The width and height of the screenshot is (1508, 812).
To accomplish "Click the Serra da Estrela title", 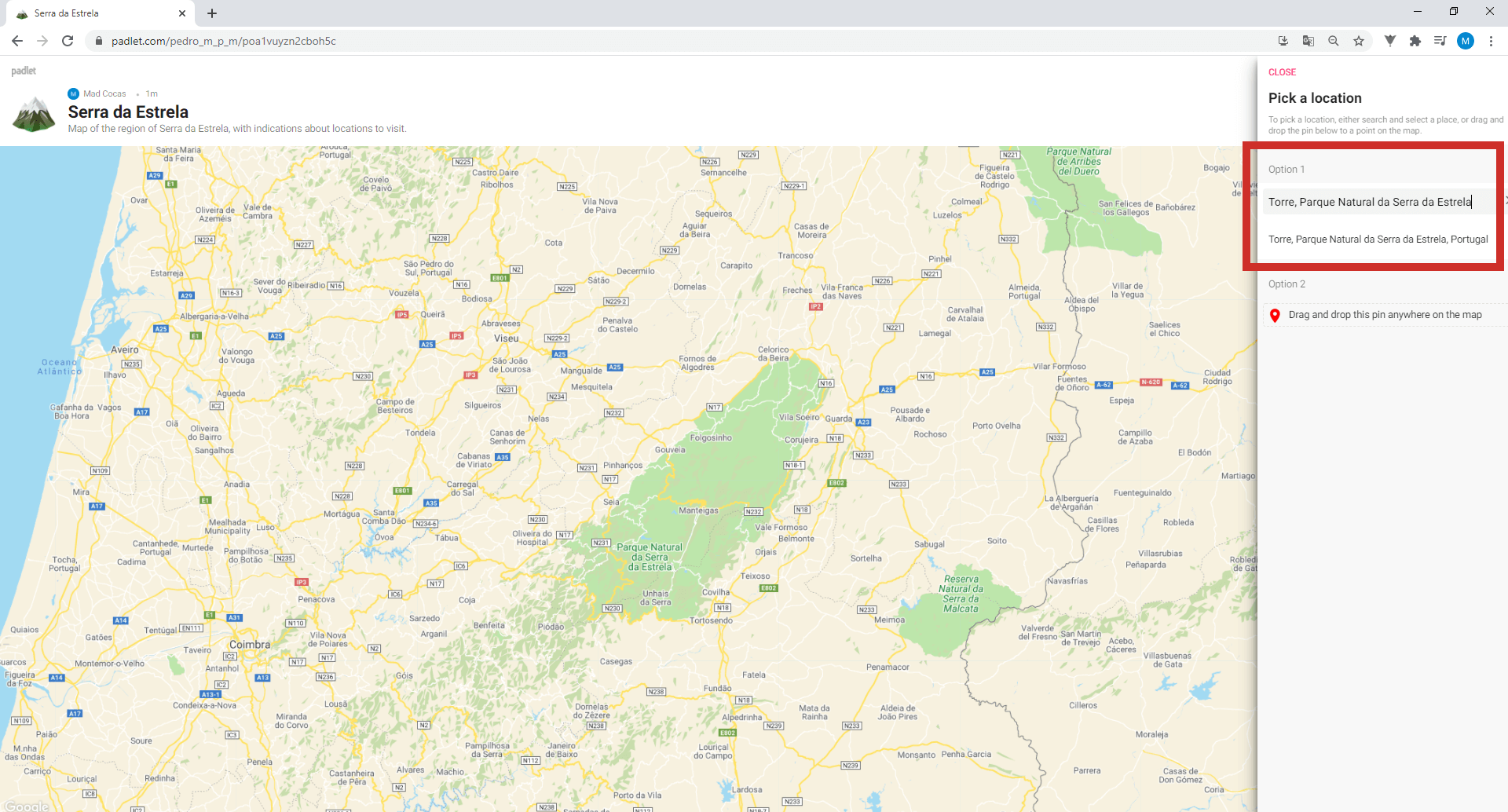I will (x=128, y=112).
